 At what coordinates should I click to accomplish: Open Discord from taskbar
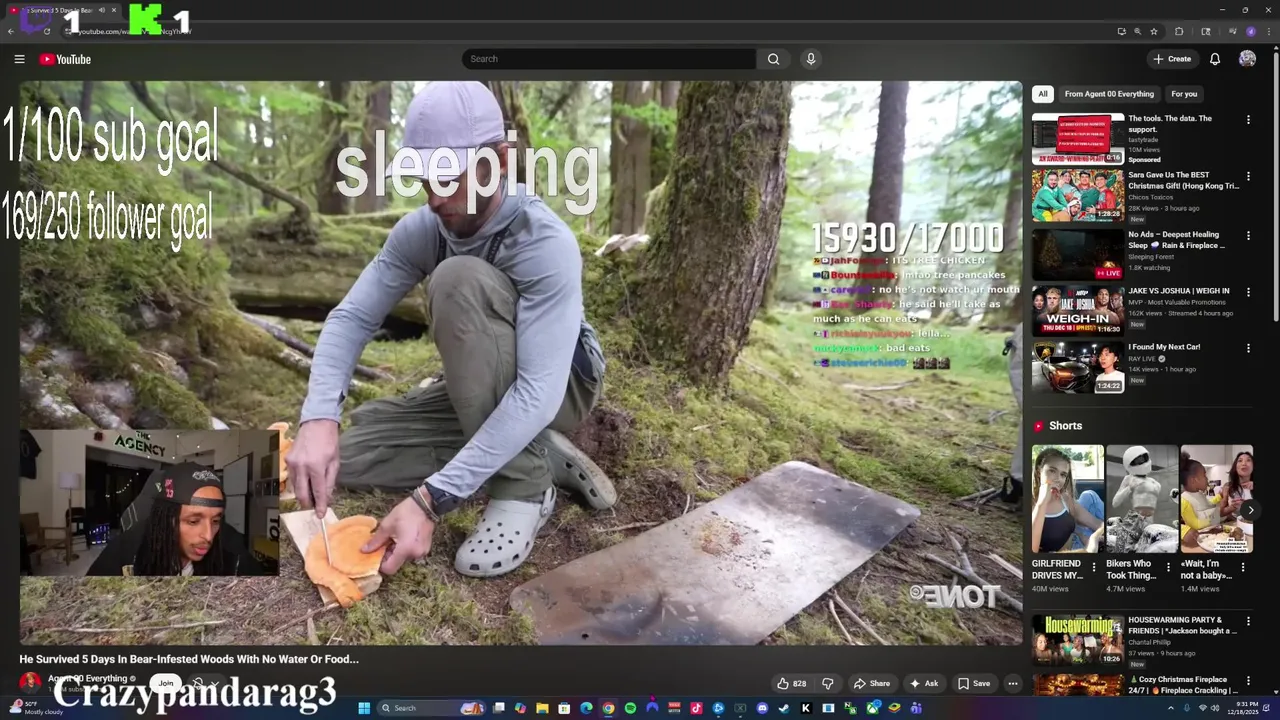[x=762, y=708]
